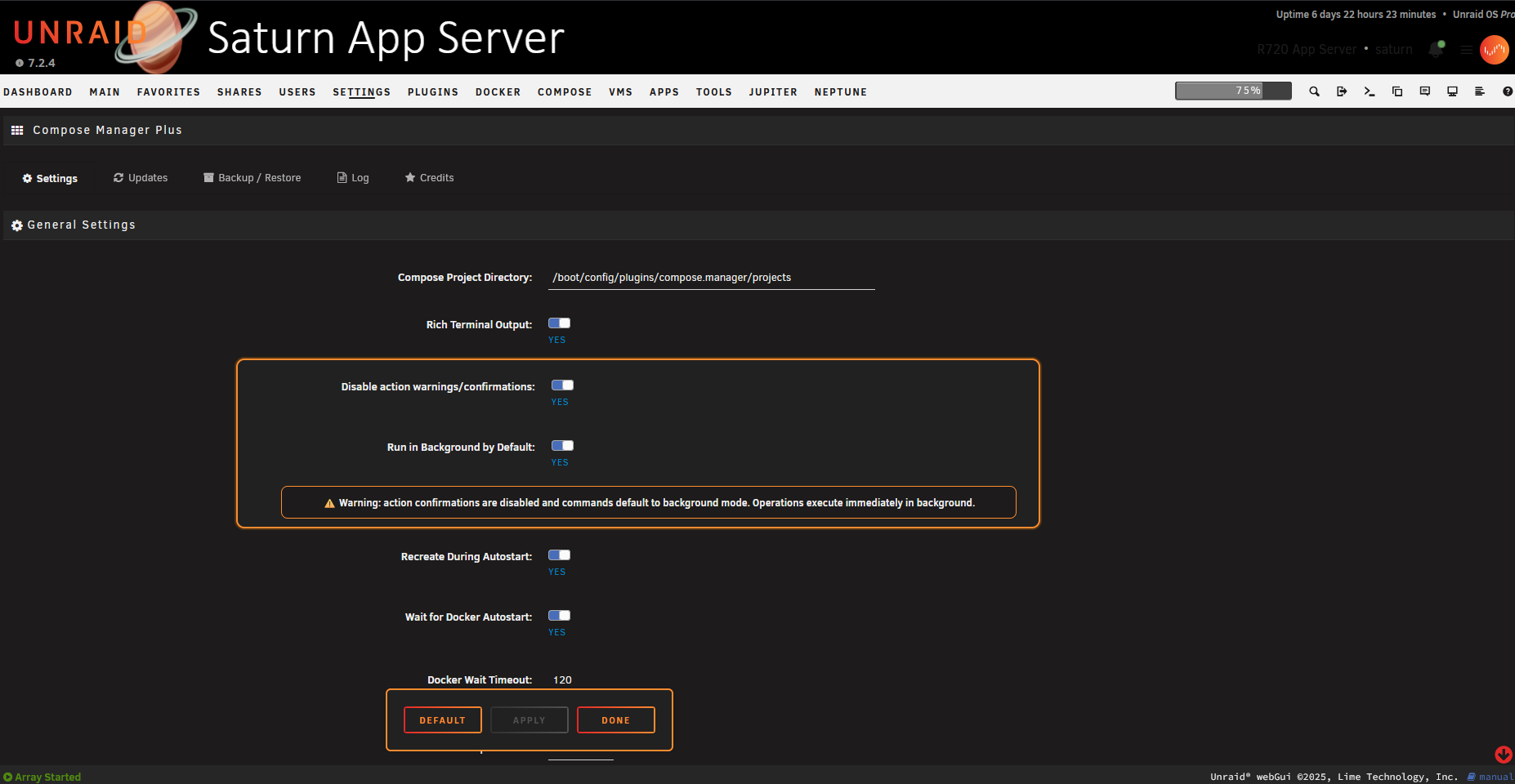
Task: Click the system info monitor icon
Action: (x=1452, y=91)
